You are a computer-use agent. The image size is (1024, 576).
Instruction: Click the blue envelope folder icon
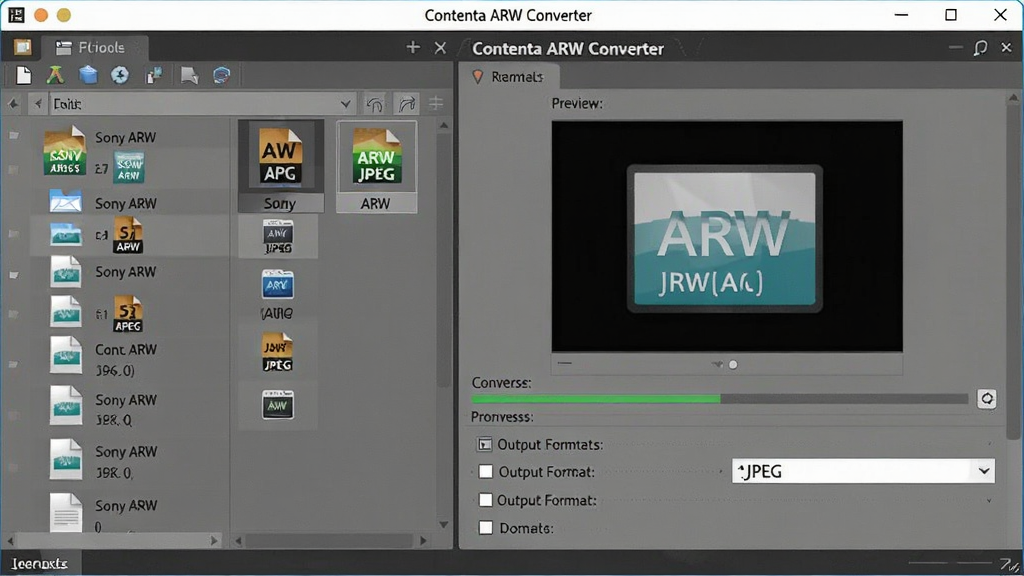tap(66, 201)
